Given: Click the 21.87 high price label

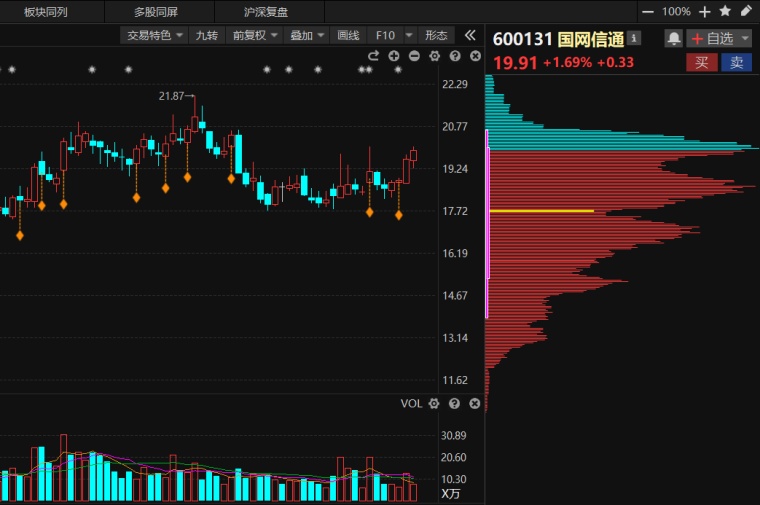Looking at the screenshot, I should pyautogui.click(x=172, y=96).
